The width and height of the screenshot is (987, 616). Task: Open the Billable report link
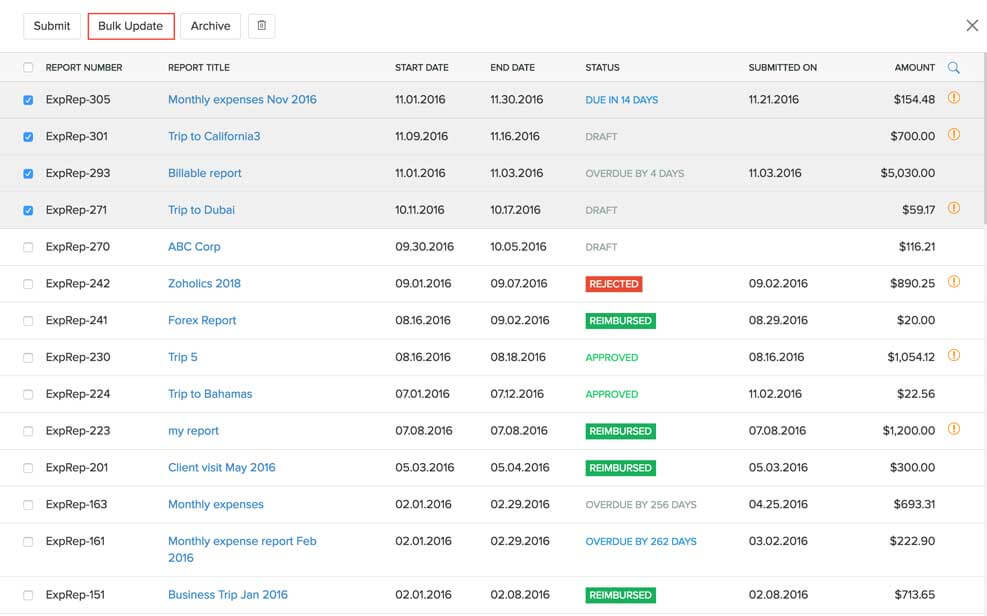[x=204, y=172]
